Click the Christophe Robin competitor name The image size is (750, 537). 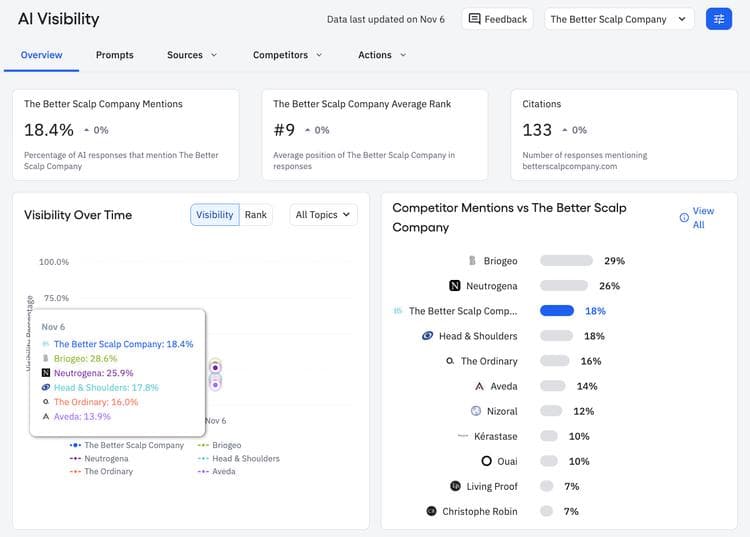click(x=480, y=511)
